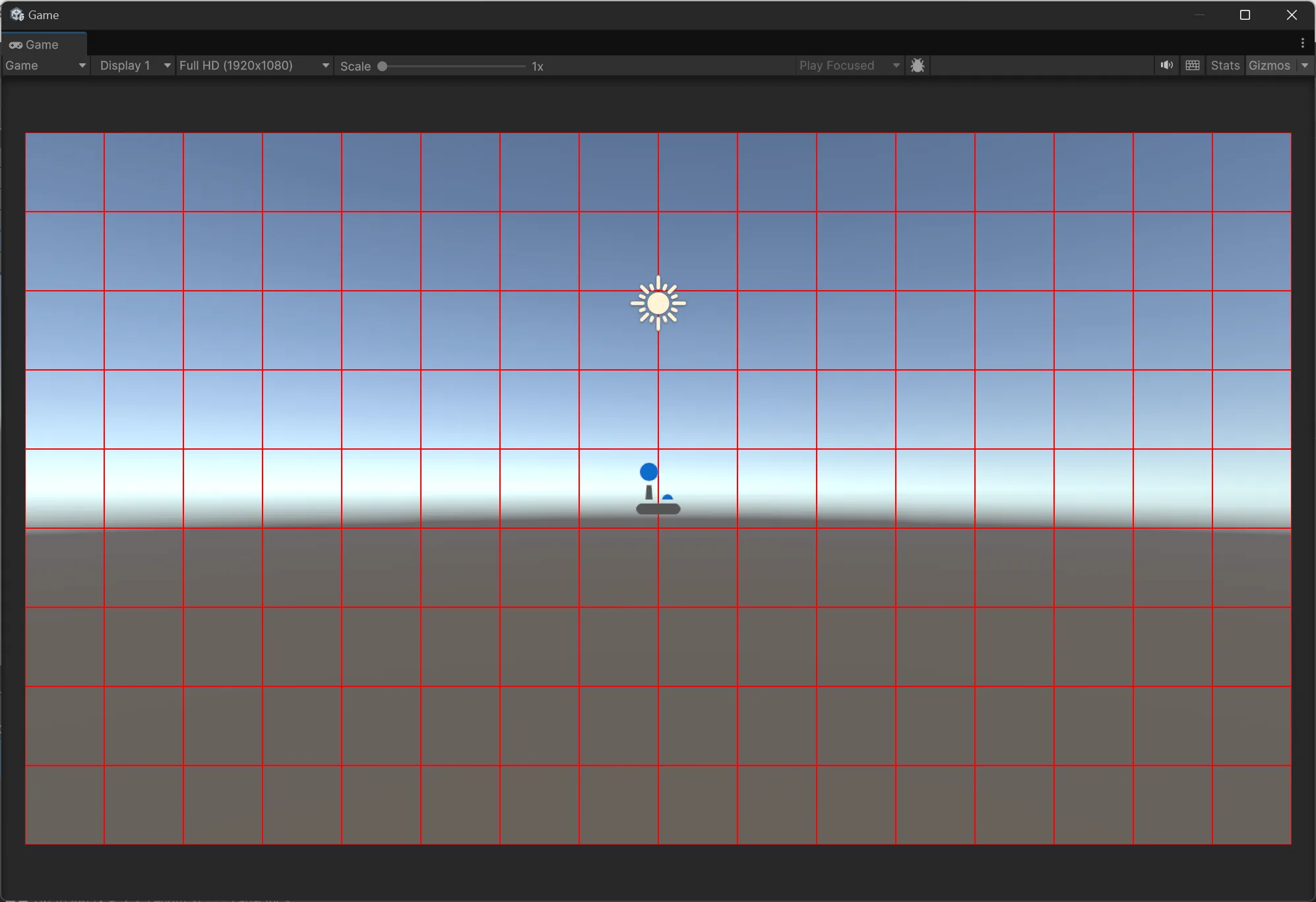Open the Game/Simulator view dropdown

coord(46,65)
